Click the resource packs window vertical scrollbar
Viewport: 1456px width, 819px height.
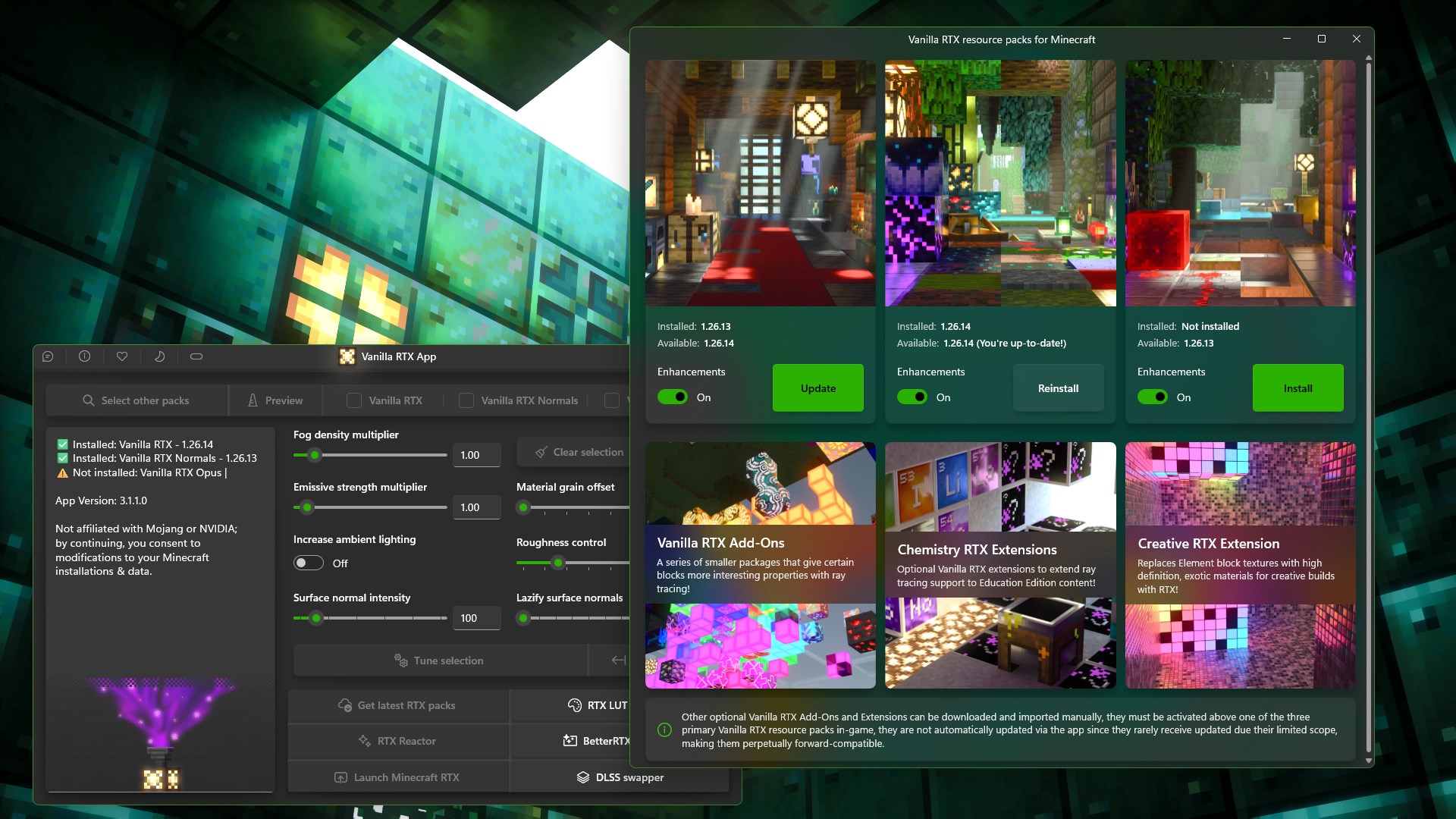1368,409
